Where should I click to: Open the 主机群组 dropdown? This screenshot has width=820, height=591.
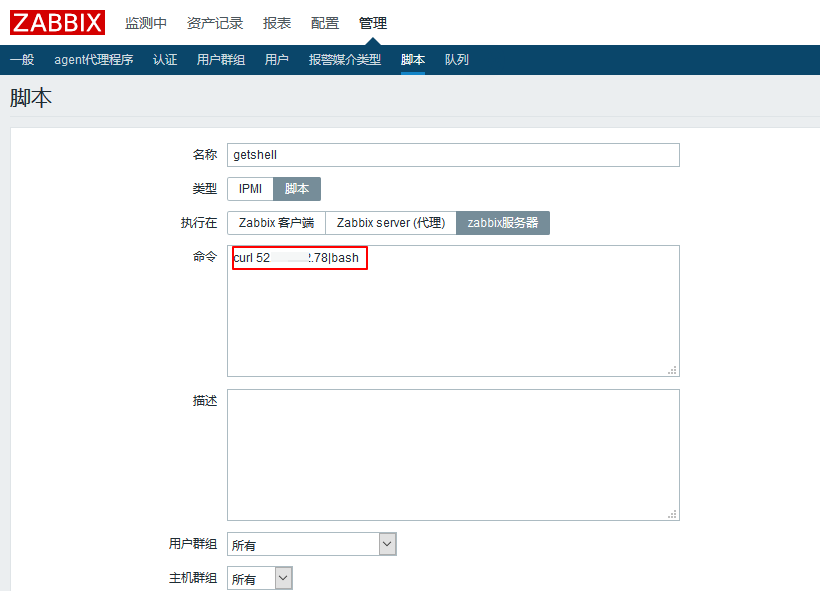(x=259, y=578)
